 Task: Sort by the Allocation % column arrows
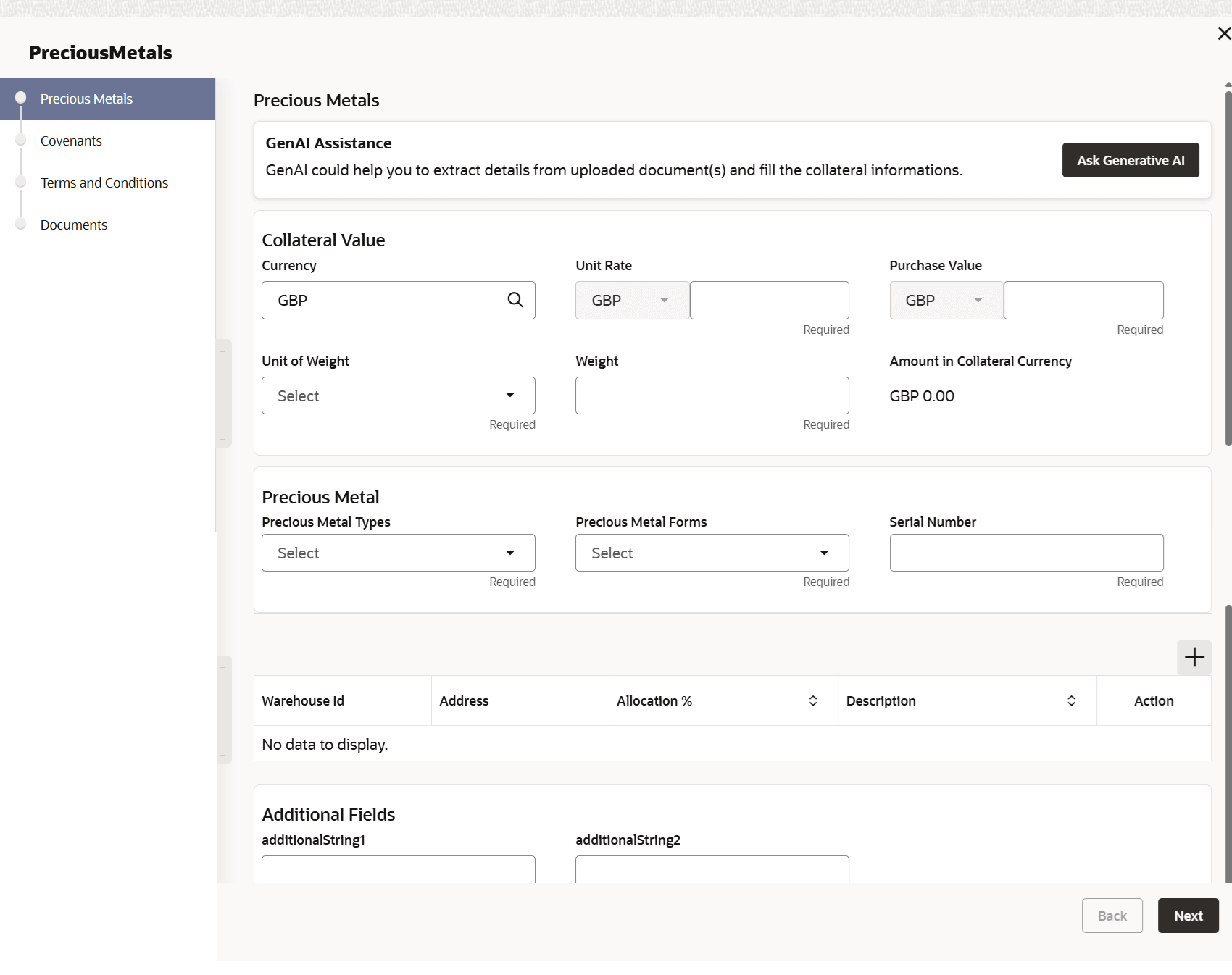point(813,700)
